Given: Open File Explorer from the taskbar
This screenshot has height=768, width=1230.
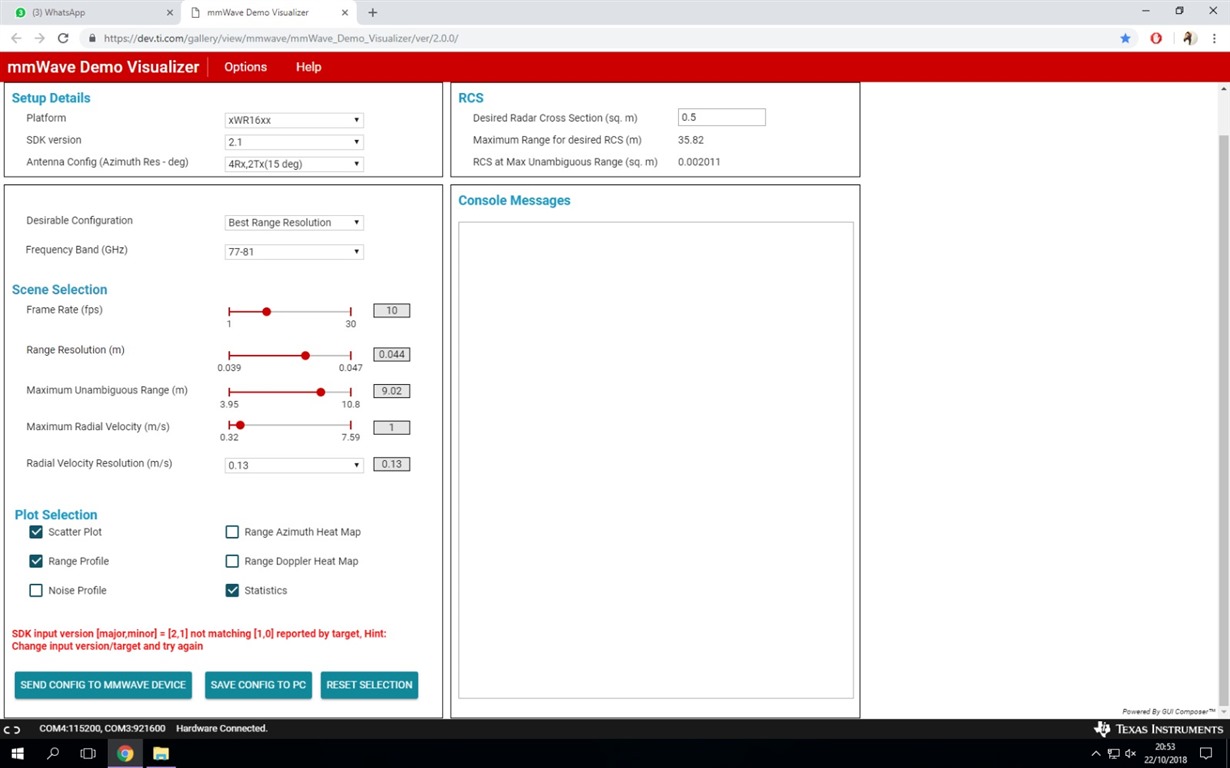Looking at the screenshot, I should coord(161,753).
